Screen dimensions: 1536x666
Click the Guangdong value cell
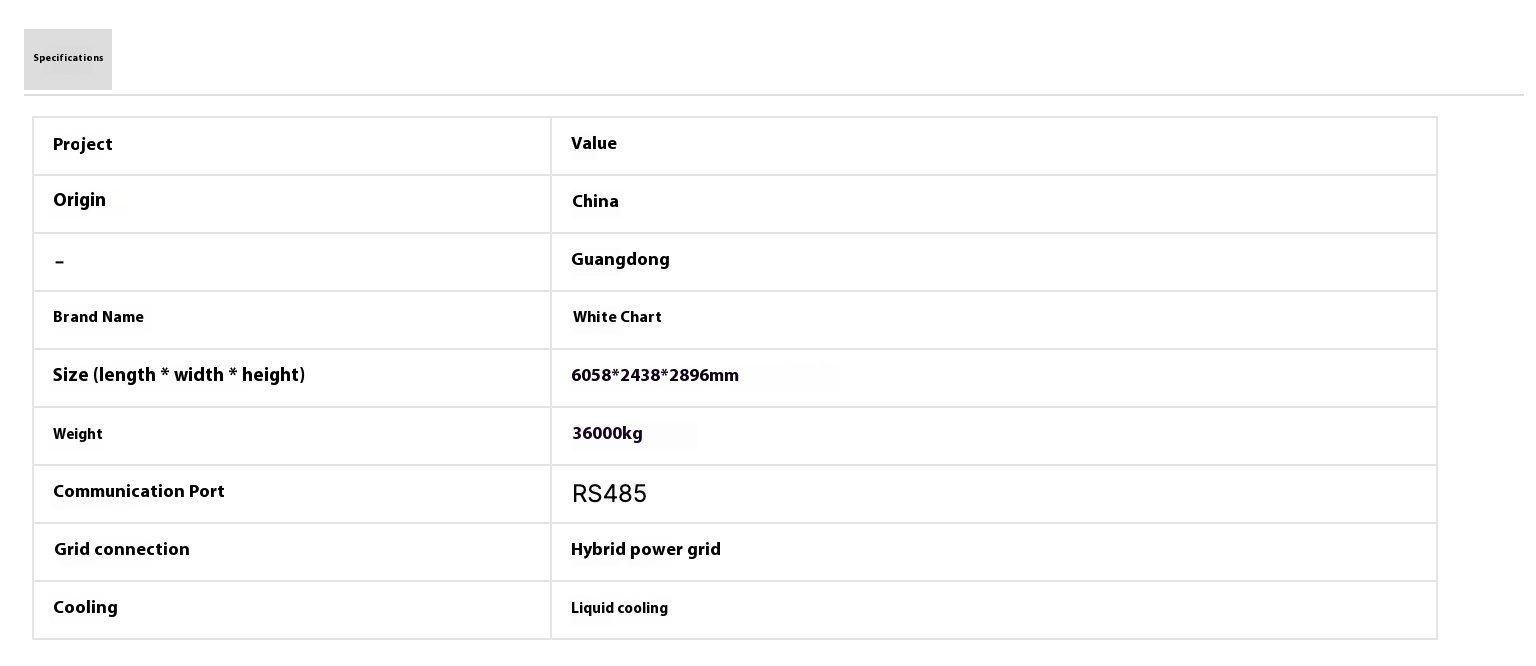point(620,260)
